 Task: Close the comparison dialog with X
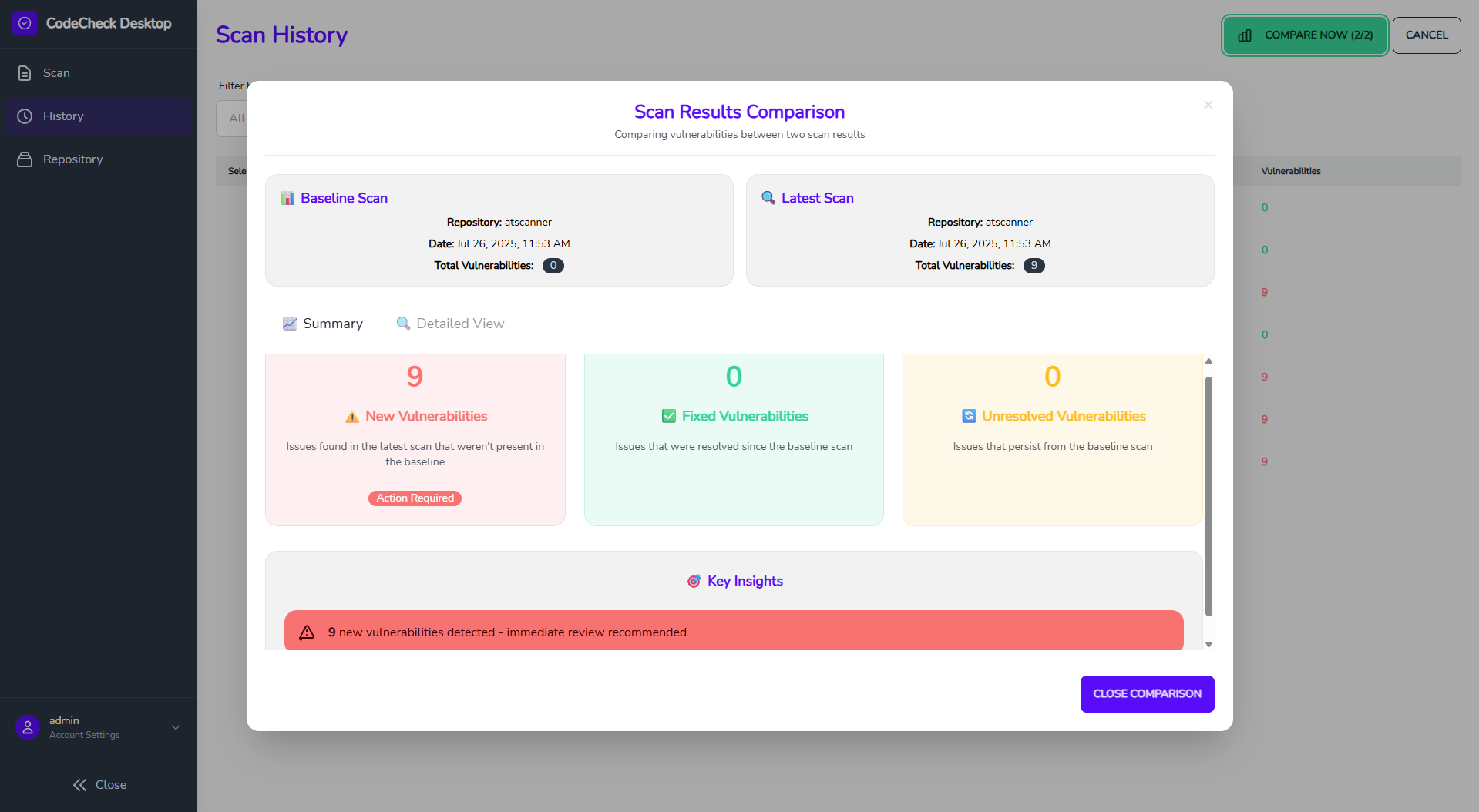click(x=1208, y=105)
